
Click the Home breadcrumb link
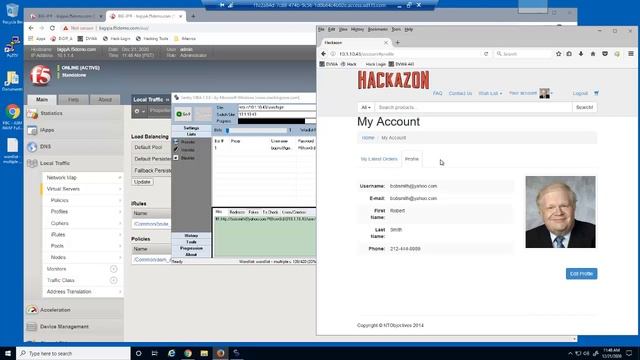[x=368, y=138]
